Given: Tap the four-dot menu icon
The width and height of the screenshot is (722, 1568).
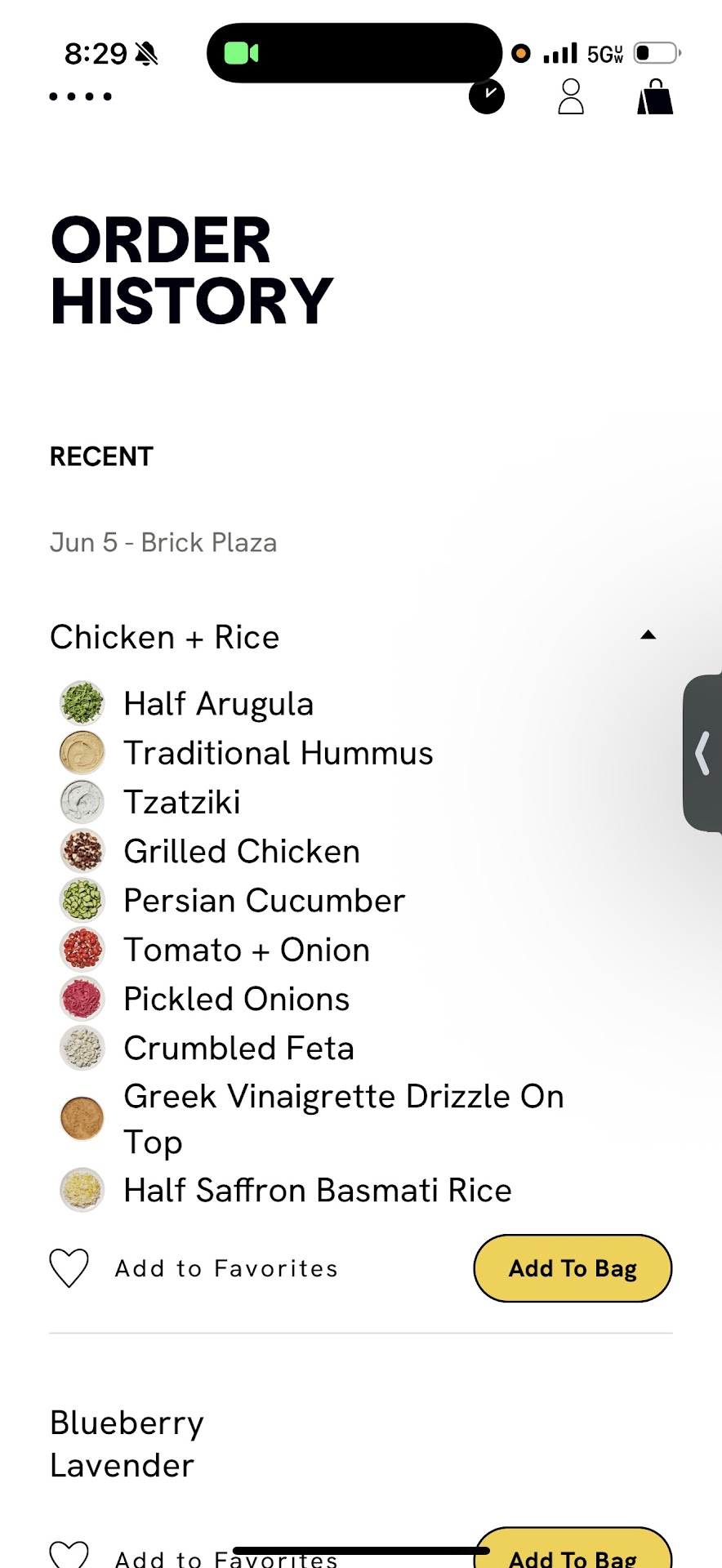Looking at the screenshot, I should [x=80, y=96].
